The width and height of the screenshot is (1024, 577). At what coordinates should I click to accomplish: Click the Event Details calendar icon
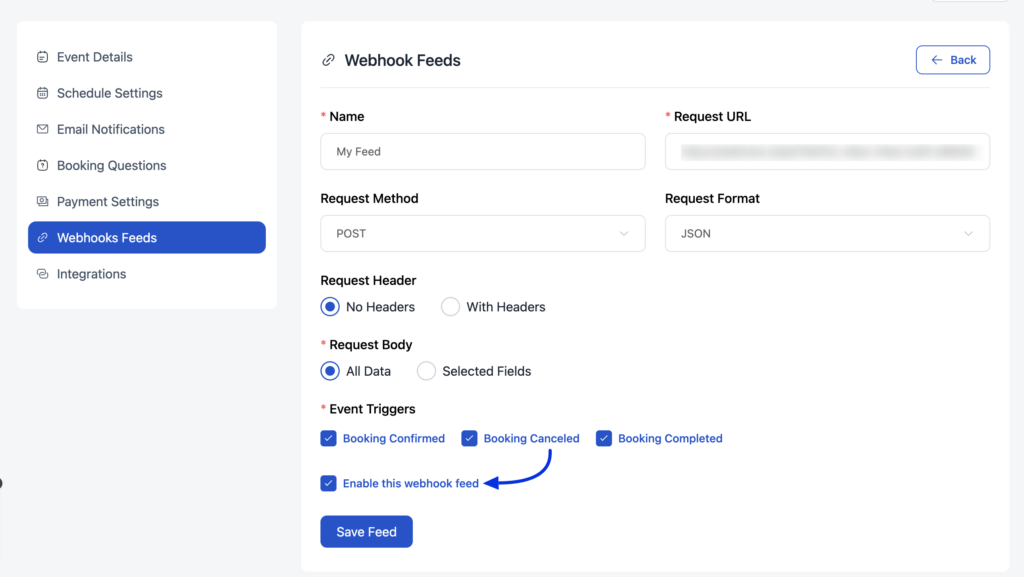42,57
